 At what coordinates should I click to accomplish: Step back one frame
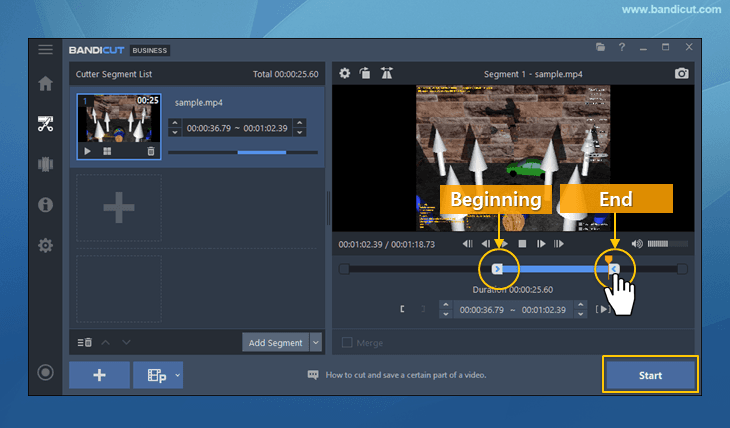tap(486, 244)
